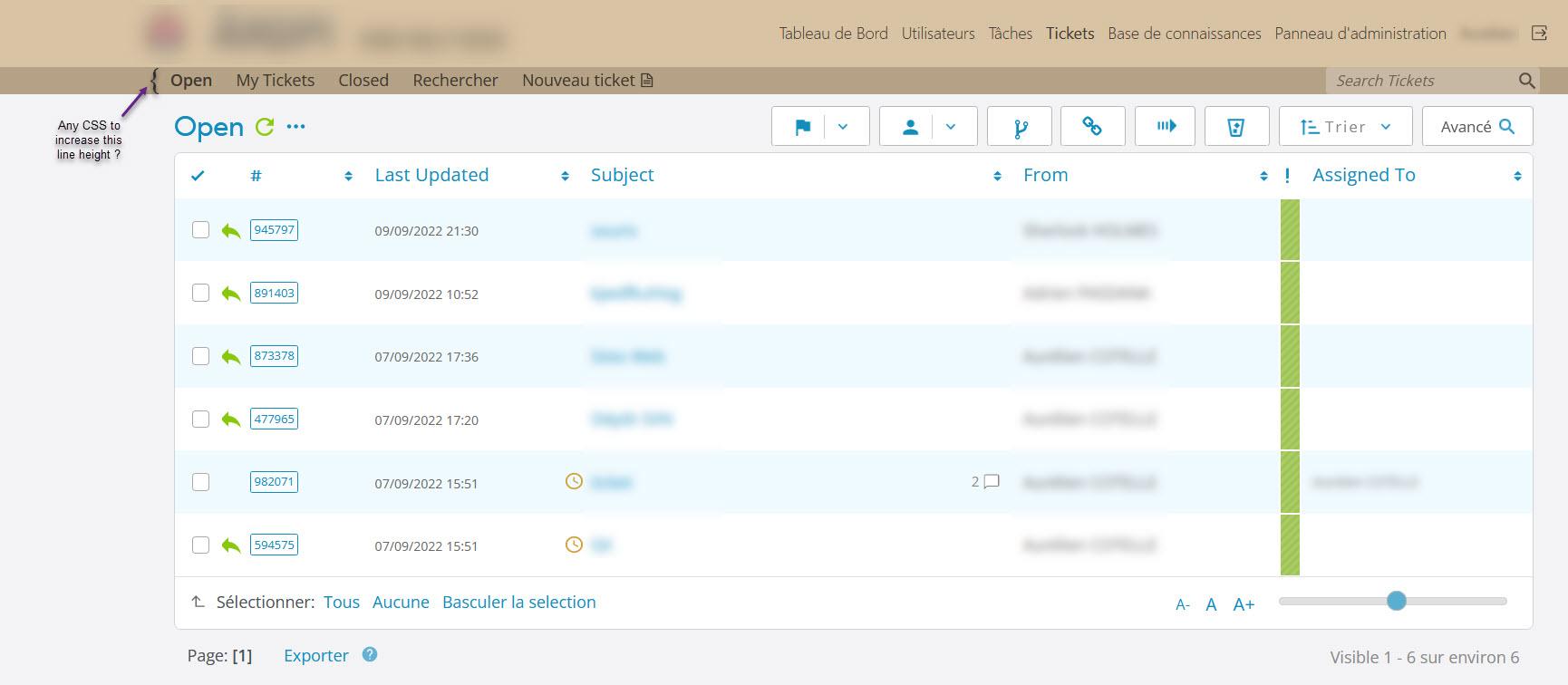The width and height of the screenshot is (1568, 685).
Task: Open the assign dropdown chevron
Action: tap(951, 127)
